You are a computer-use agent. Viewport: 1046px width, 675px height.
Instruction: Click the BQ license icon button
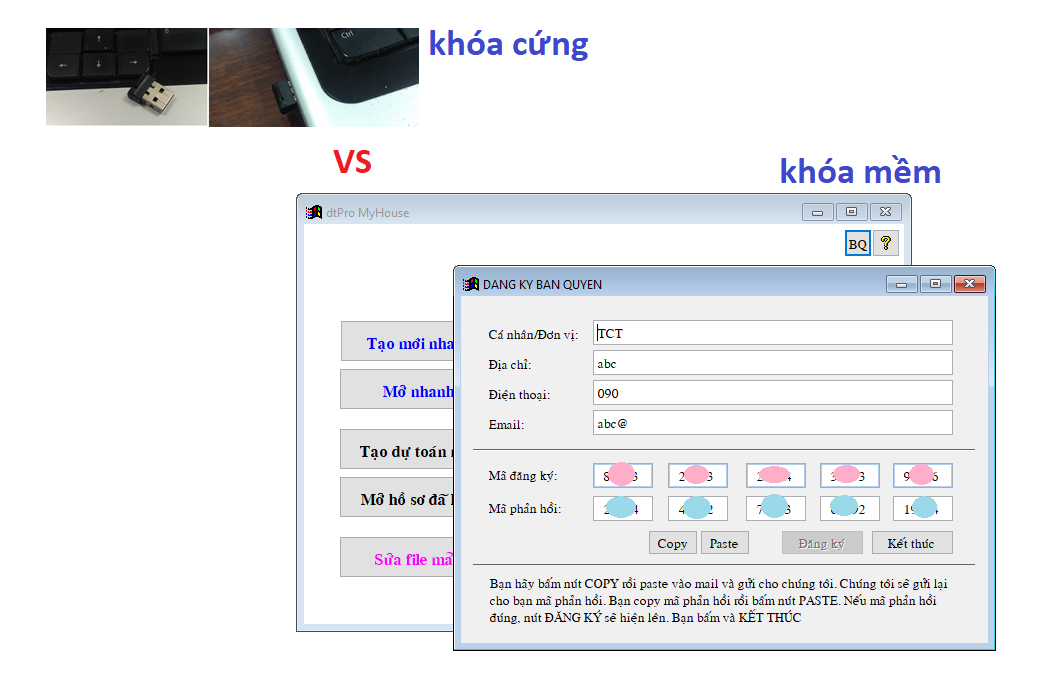click(857, 244)
